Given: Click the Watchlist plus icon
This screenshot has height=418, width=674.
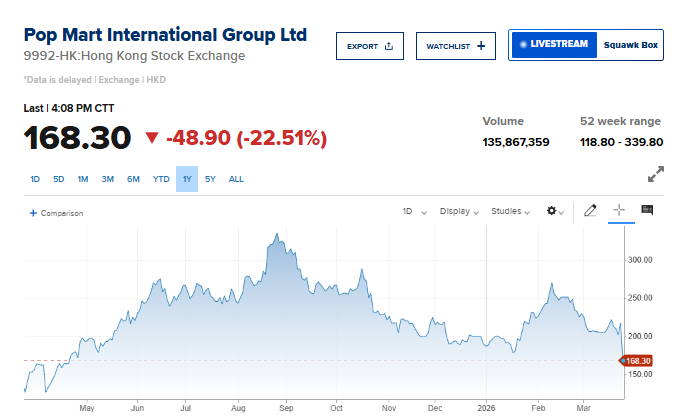Looking at the screenshot, I should (x=481, y=46).
